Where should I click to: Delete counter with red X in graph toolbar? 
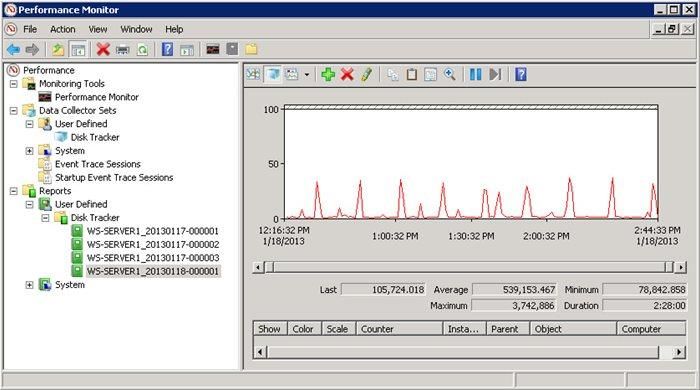[x=347, y=74]
